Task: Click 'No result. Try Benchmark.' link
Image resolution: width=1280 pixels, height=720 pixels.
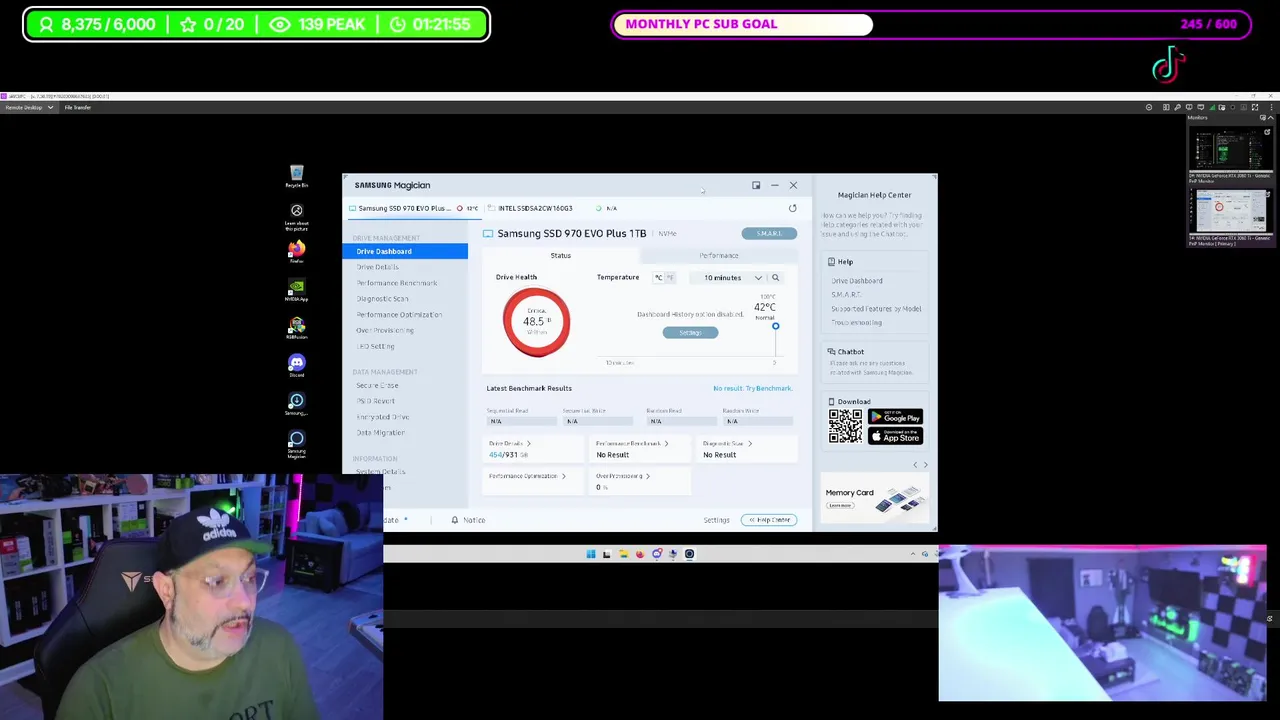Action: pyautogui.click(x=752, y=388)
